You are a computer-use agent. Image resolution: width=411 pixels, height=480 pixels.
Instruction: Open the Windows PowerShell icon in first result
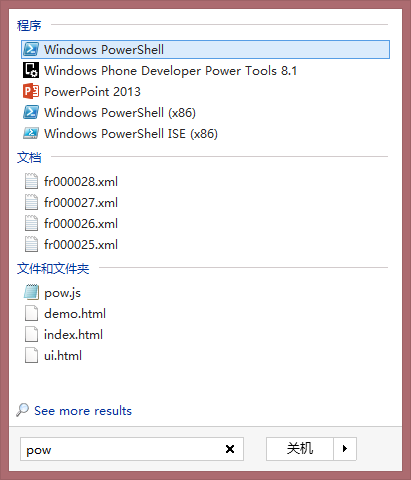31,49
